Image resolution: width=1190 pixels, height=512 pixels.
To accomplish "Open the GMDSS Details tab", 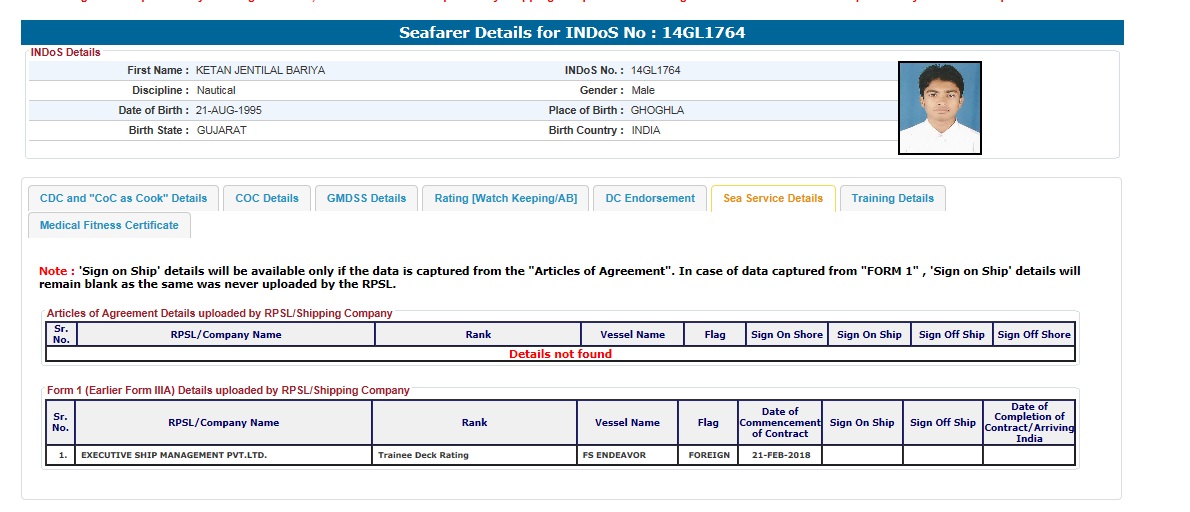I will 366,198.
